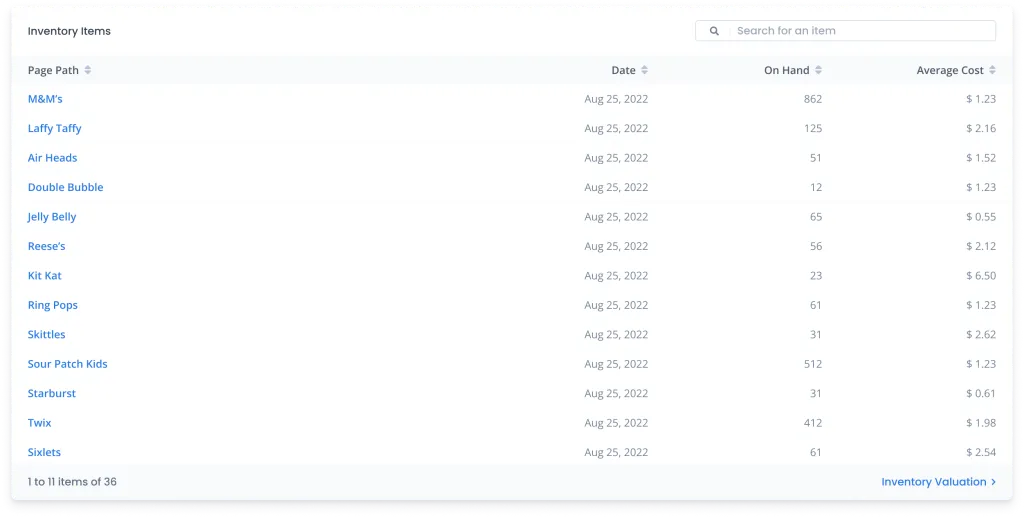Open the Jelly Belly item
The image size is (1024, 517).
pos(52,217)
